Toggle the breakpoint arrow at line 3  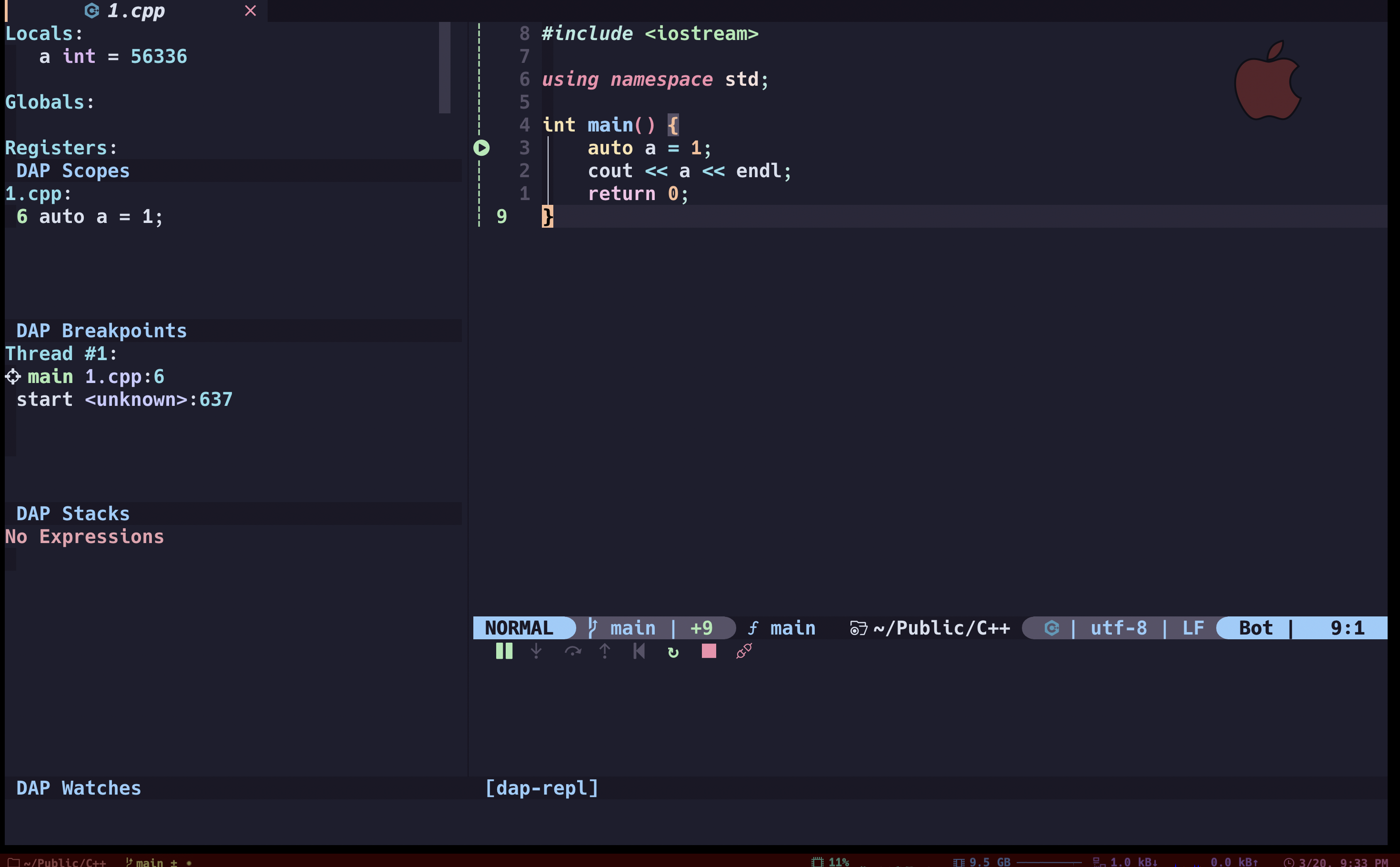click(483, 147)
